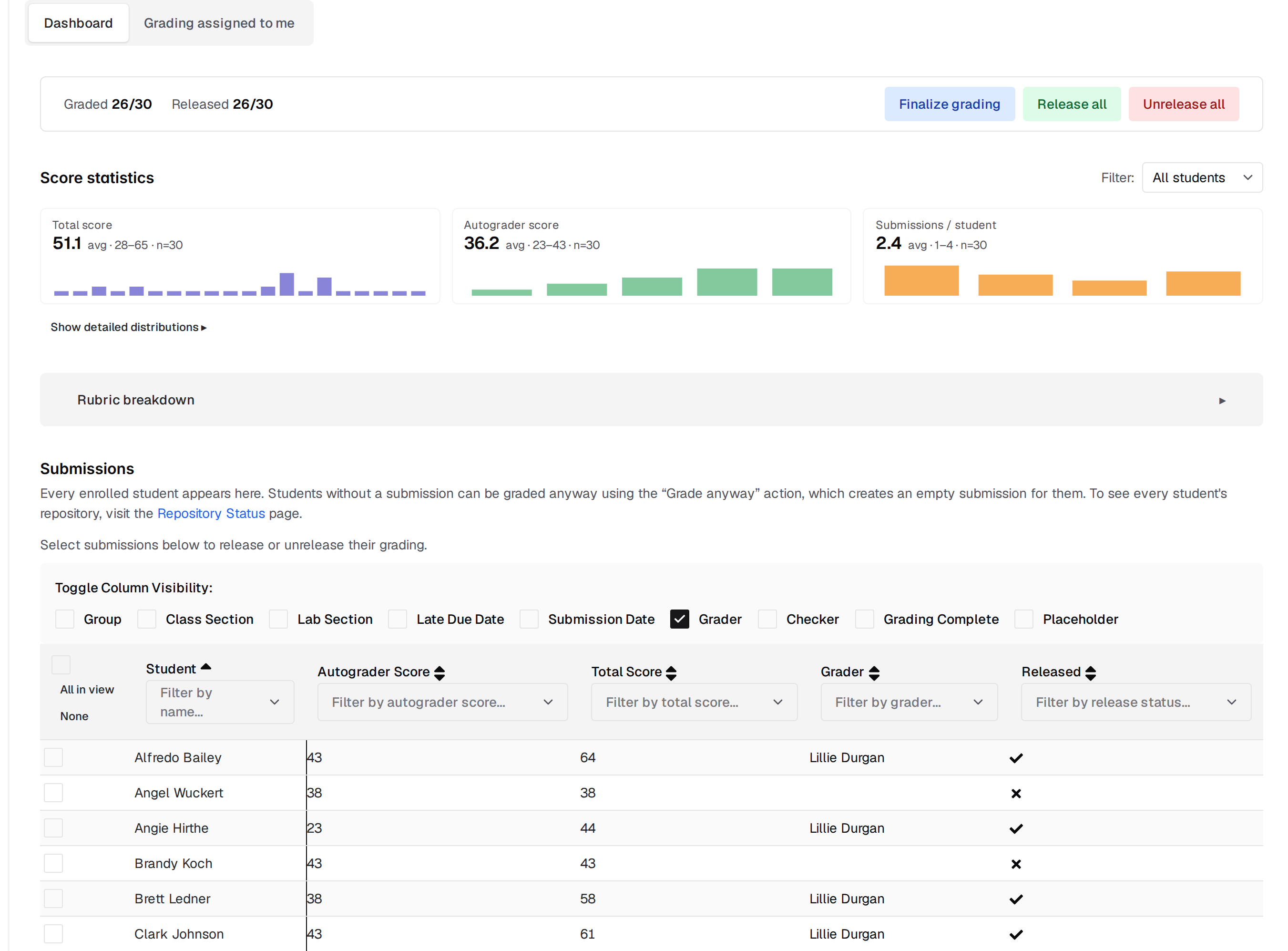Toggle Group column visibility checkbox

(x=64, y=620)
